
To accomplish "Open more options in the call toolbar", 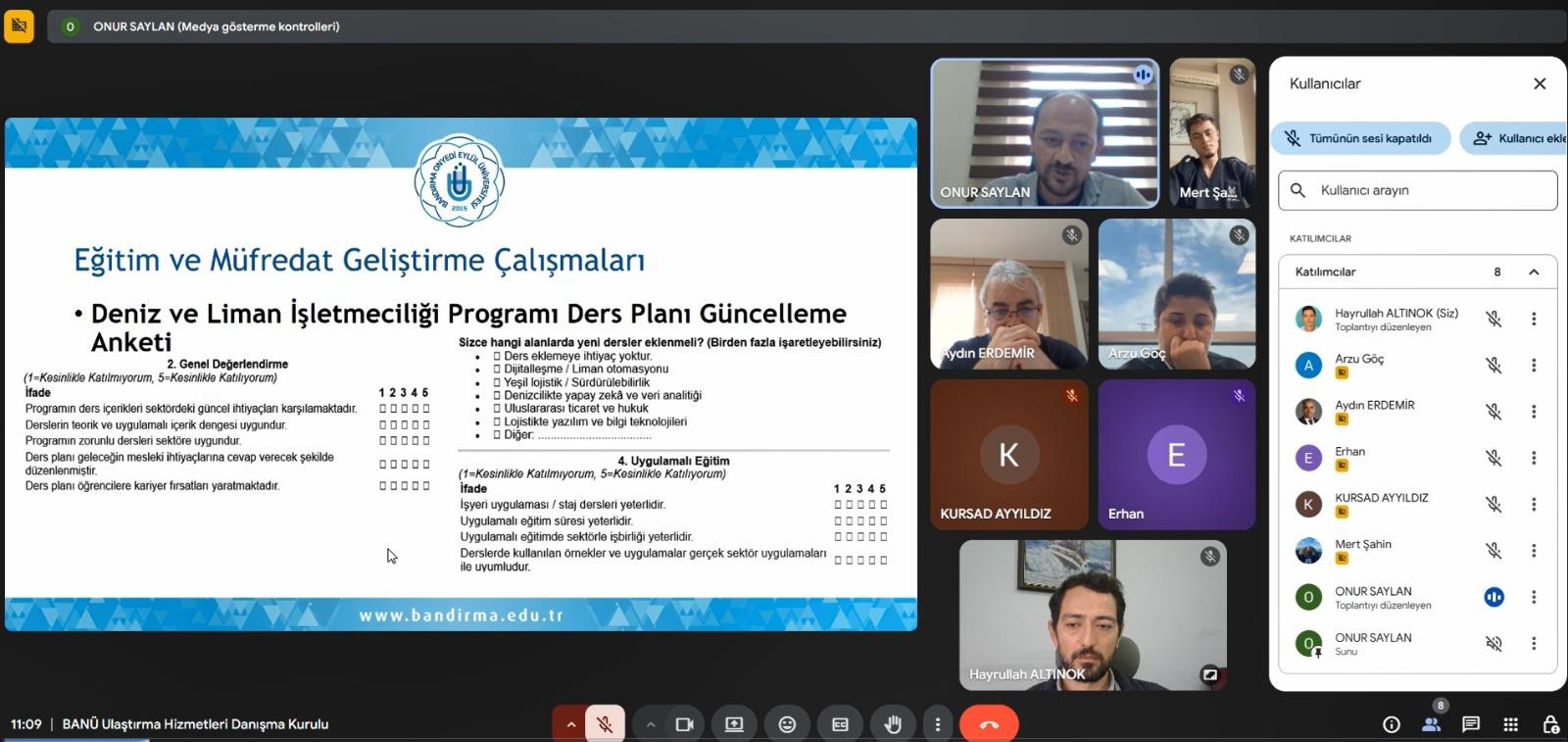I will tap(938, 724).
